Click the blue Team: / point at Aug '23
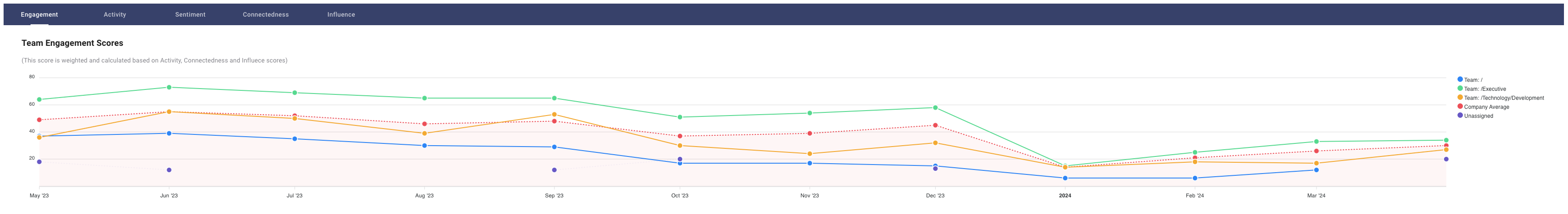Viewport: 1568px width, 214px height. [x=424, y=146]
